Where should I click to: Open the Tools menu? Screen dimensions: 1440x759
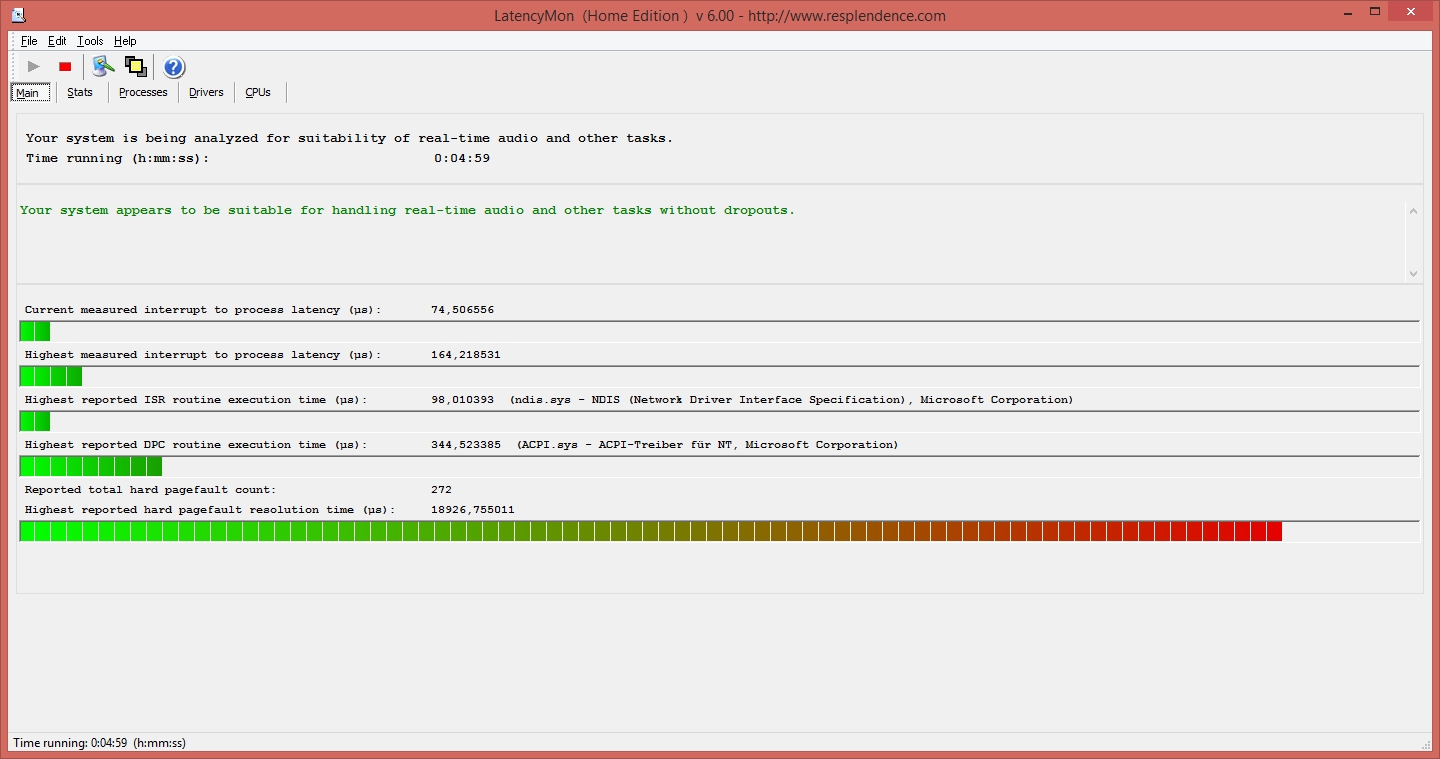[x=90, y=41]
